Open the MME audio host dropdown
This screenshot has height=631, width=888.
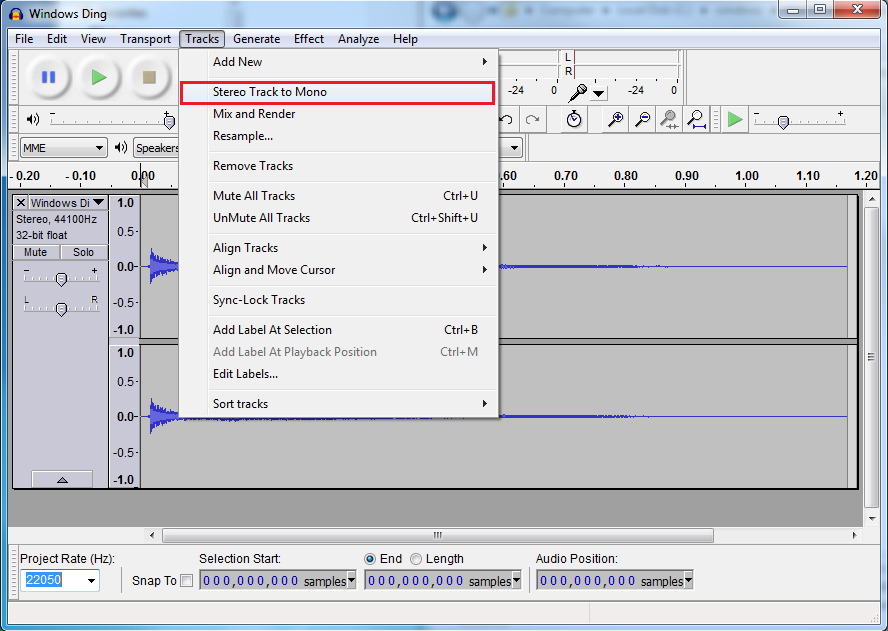click(x=63, y=148)
